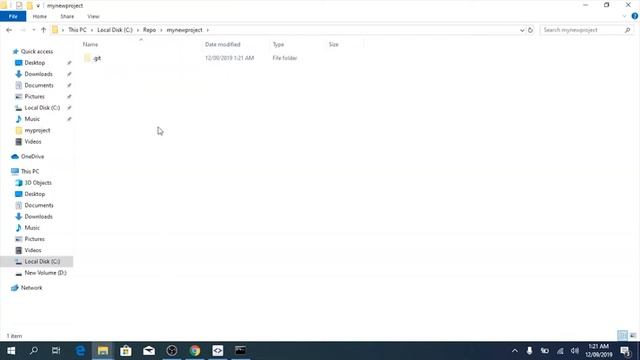Open Mail app from taskbar
This screenshot has width=640, height=360.
pos(149,351)
